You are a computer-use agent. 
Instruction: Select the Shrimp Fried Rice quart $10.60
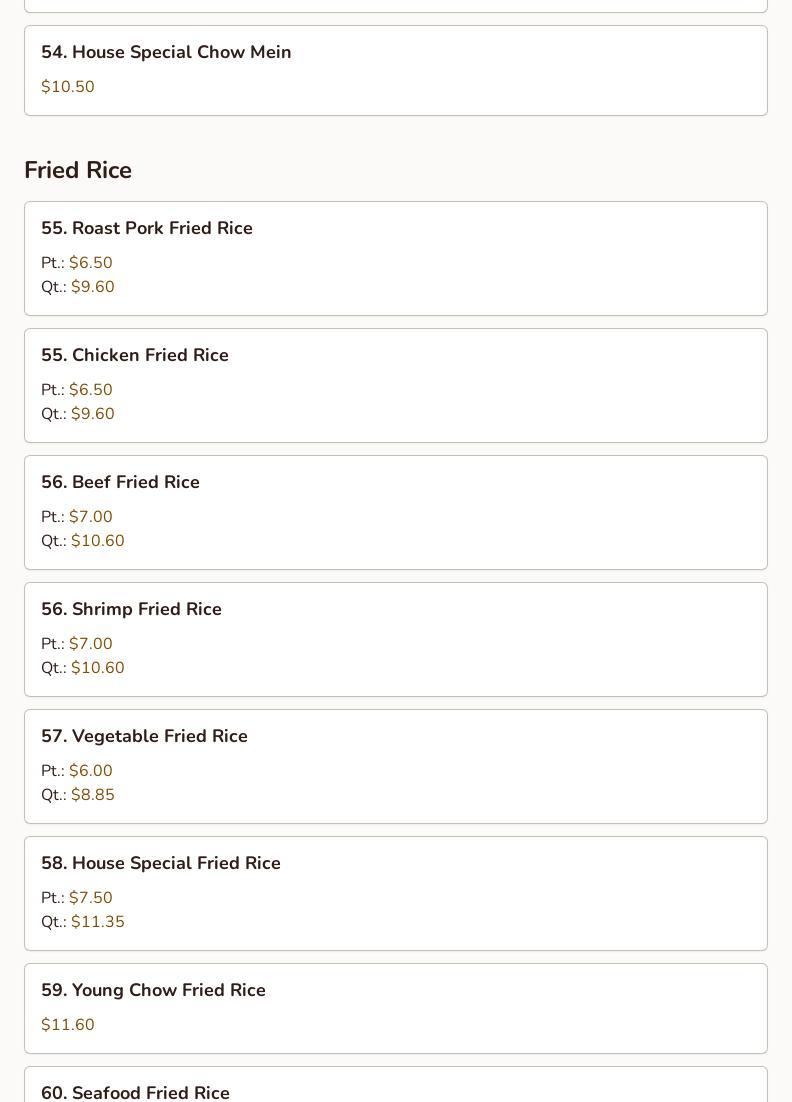coord(97,668)
